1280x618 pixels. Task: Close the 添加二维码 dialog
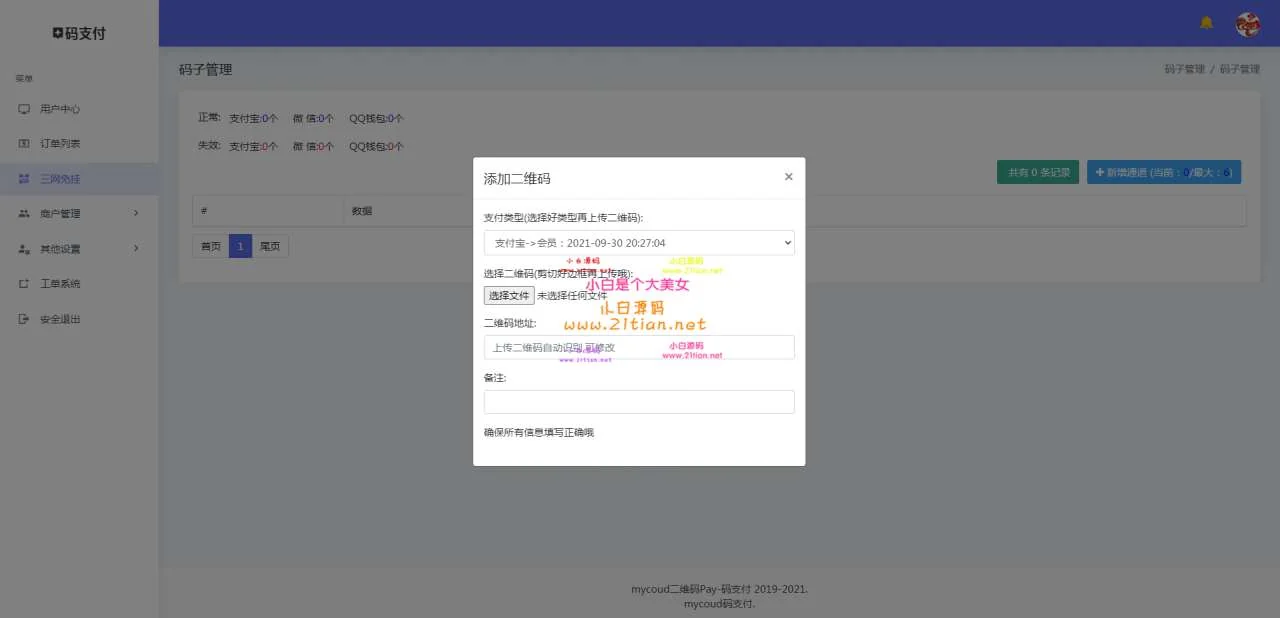click(x=788, y=177)
